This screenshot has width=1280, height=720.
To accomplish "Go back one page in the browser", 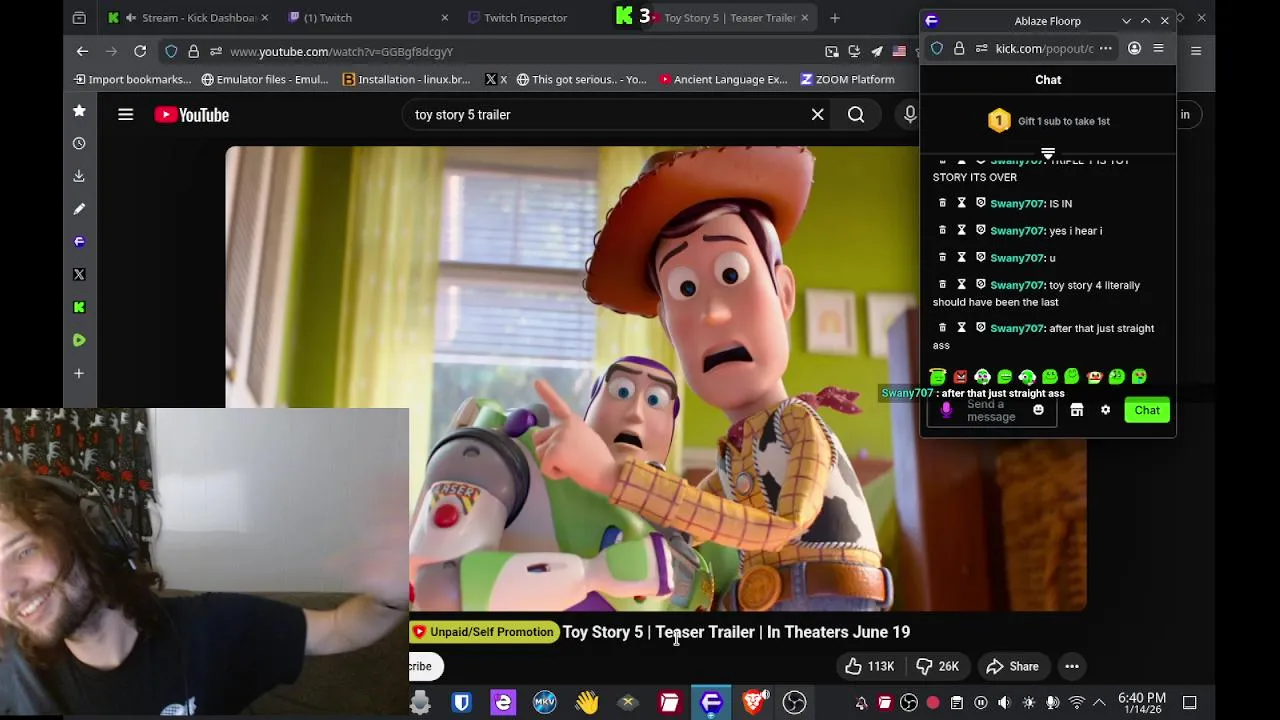I will coord(82,51).
